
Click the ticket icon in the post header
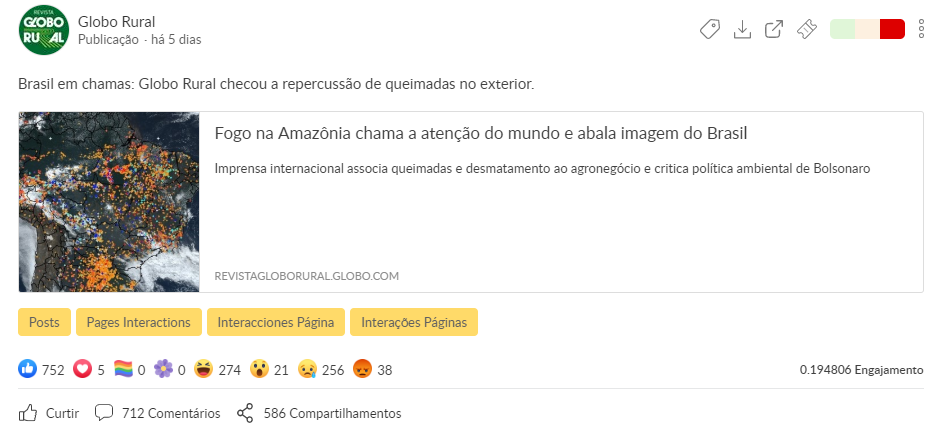(806, 30)
